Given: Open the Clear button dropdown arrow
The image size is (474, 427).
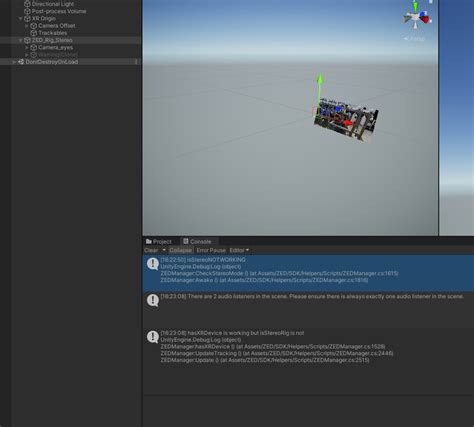Looking at the screenshot, I should point(164,250).
